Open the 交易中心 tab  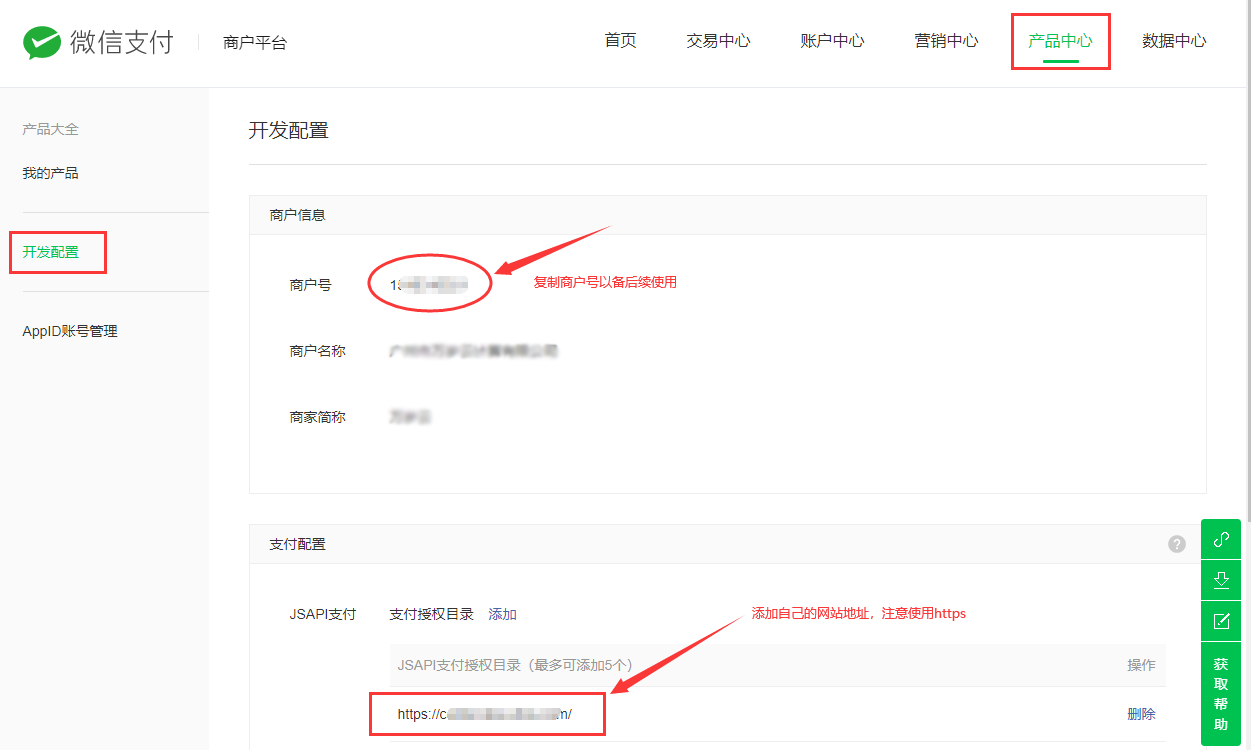(x=718, y=41)
